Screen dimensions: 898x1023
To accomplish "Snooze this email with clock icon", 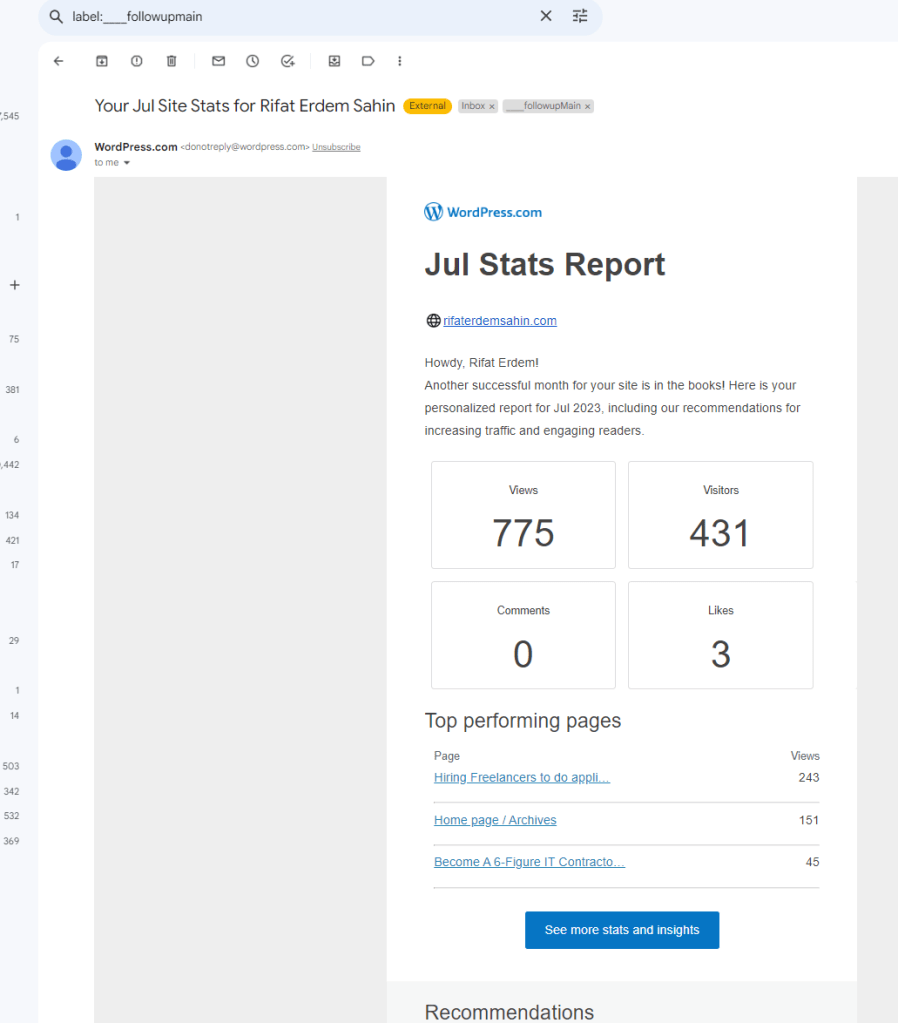I will pyautogui.click(x=253, y=61).
